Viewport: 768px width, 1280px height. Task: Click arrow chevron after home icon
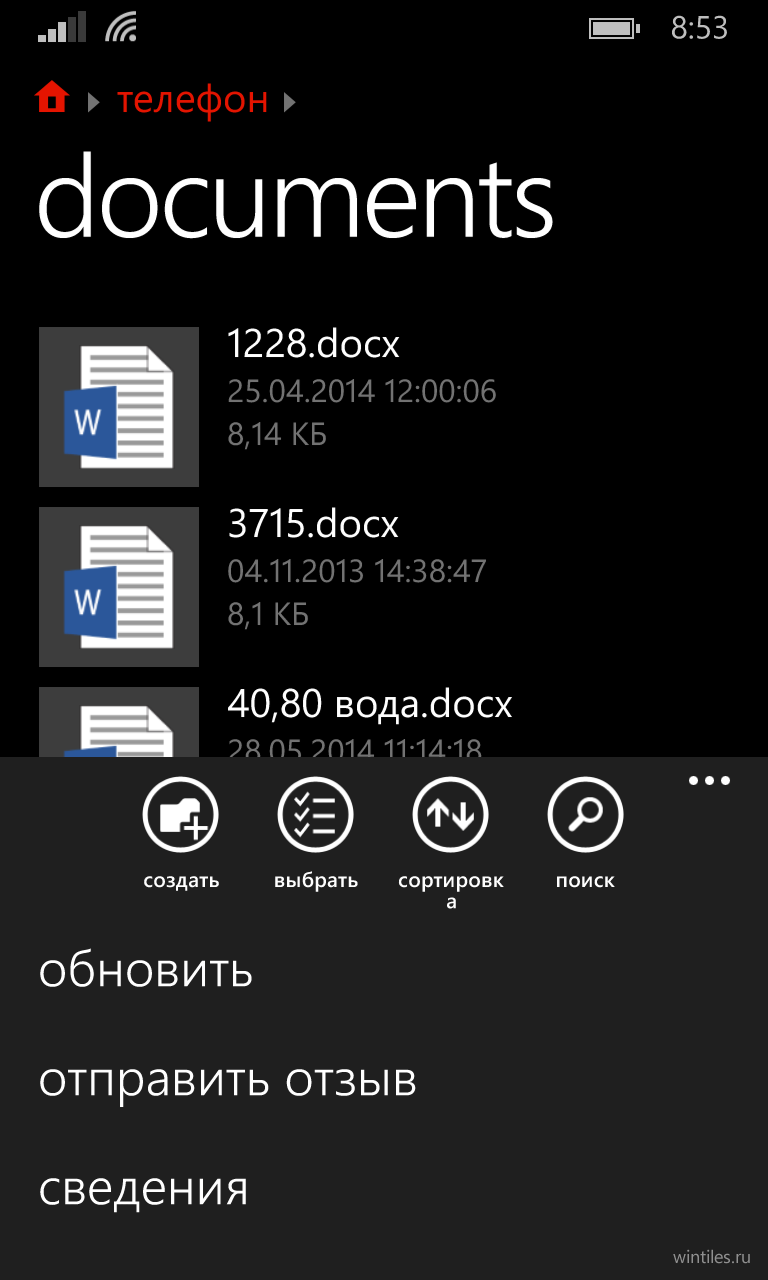point(93,101)
